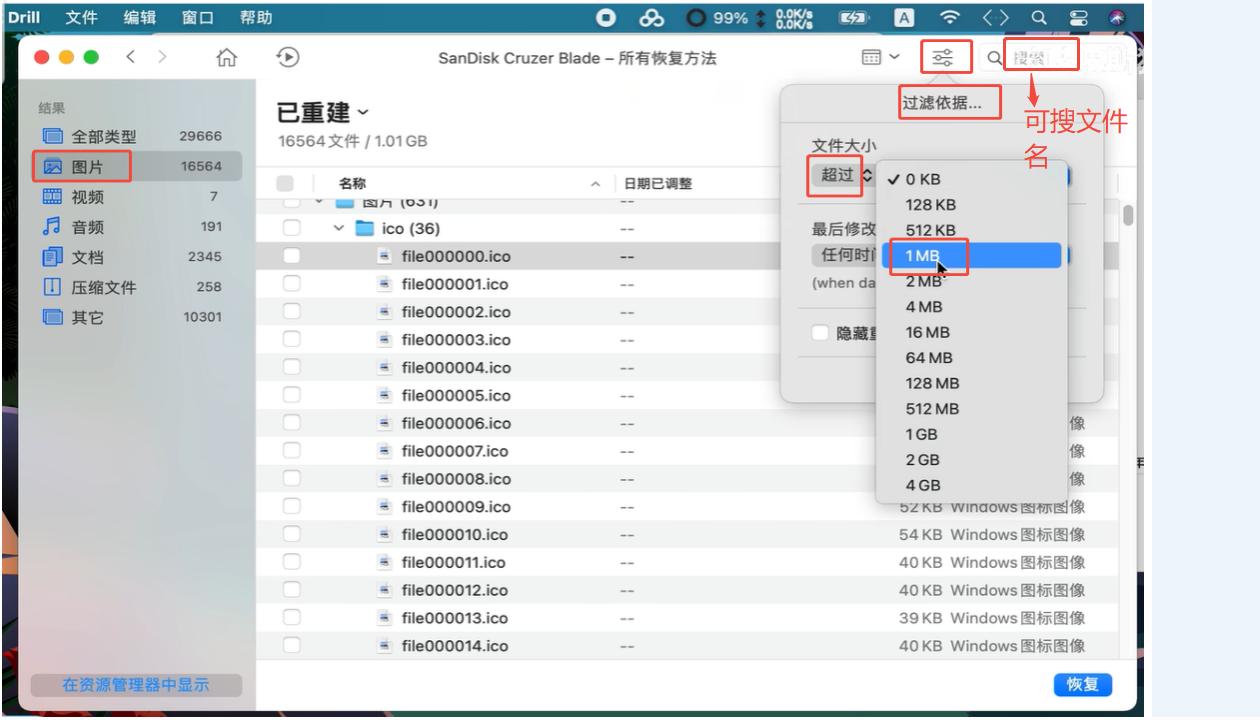Select 视频 category in sidebar
The width and height of the screenshot is (1260, 720).
click(x=87, y=197)
